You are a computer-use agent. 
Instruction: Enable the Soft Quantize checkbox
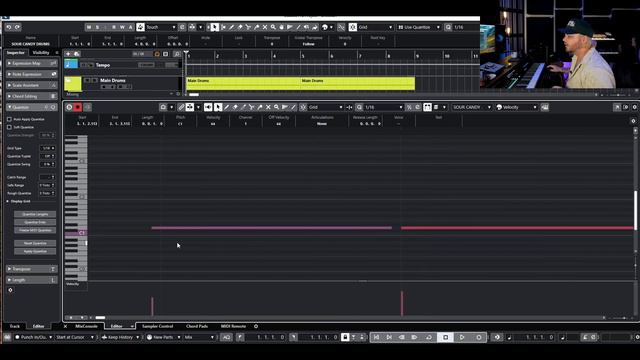[x=9, y=127]
